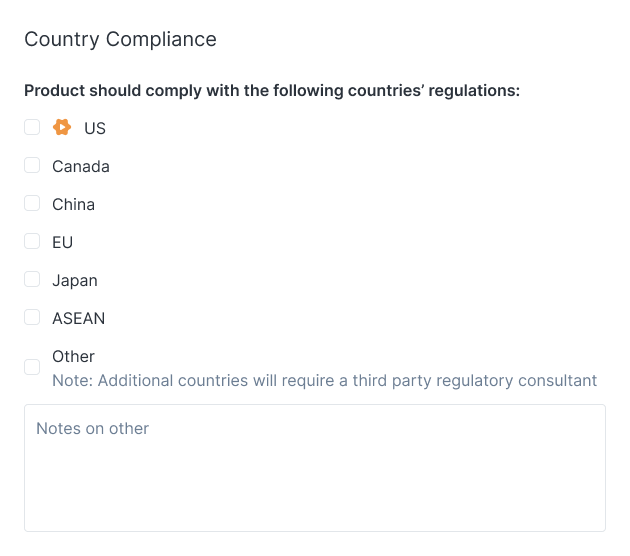630x556 pixels.
Task: Check the Other countries checkbox
Action: (32, 367)
